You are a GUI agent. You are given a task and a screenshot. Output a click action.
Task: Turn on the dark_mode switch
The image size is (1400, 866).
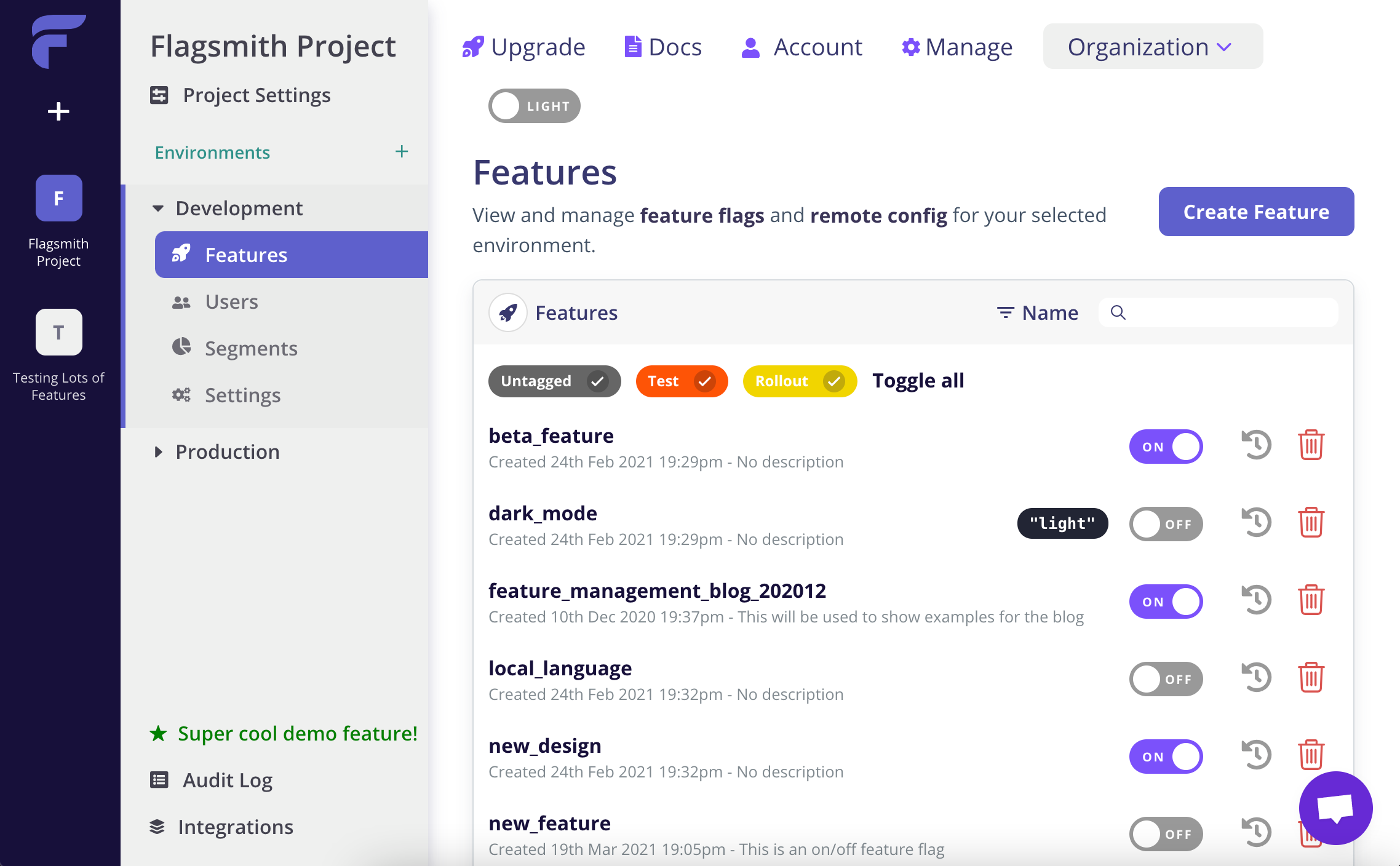pyautogui.click(x=1166, y=524)
